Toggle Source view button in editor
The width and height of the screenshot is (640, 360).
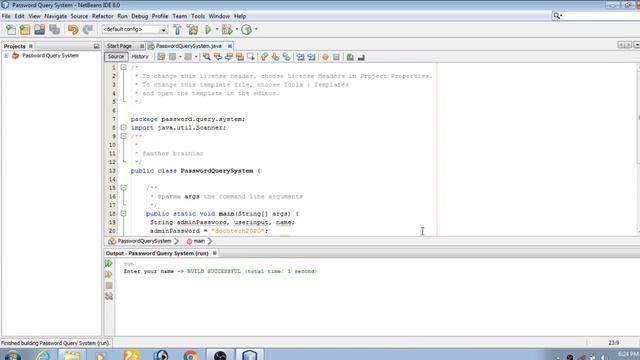click(x=116, y=57)
